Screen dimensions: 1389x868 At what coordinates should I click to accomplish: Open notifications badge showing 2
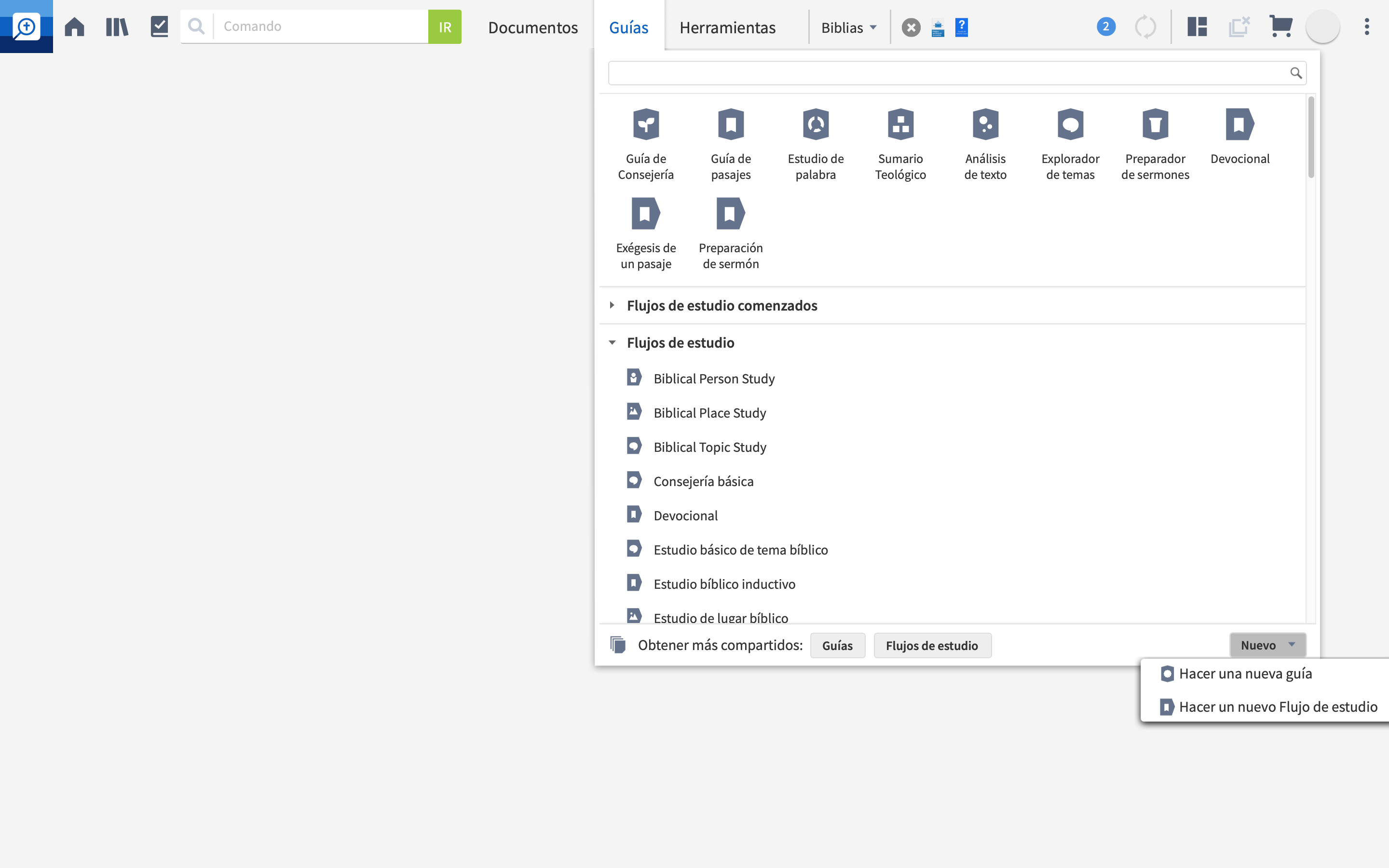pyautogui.click(x=1106, y=27)
